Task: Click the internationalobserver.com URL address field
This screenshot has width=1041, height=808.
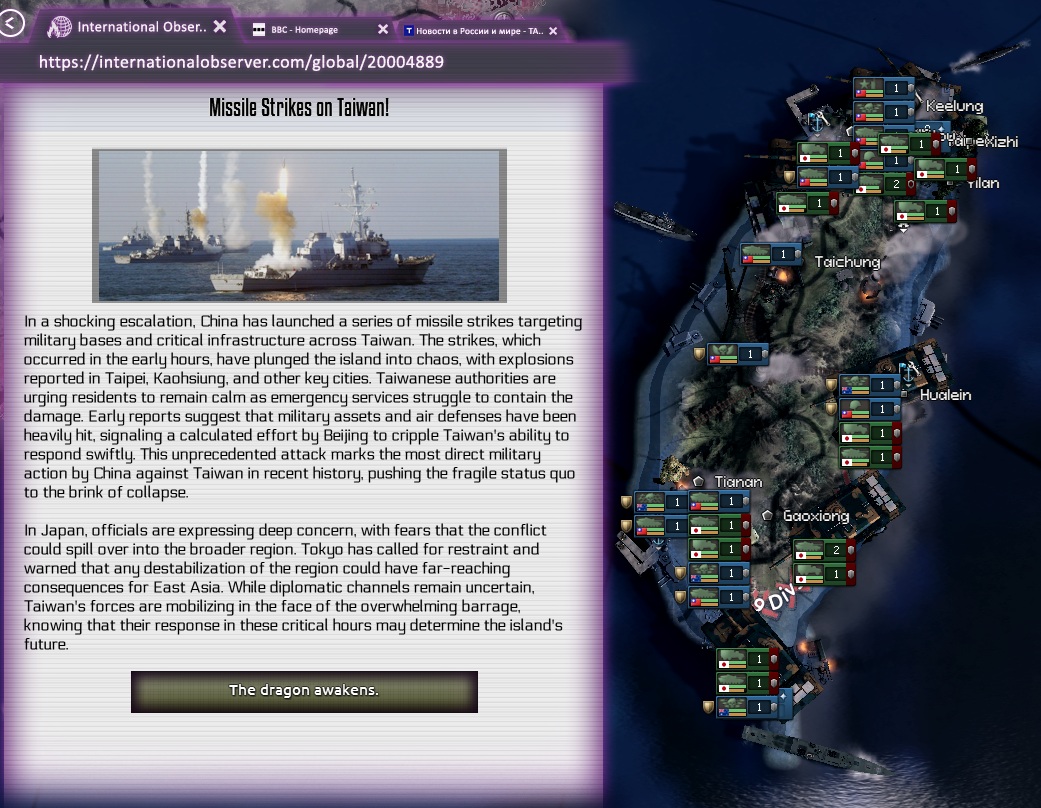Action: 312,62
